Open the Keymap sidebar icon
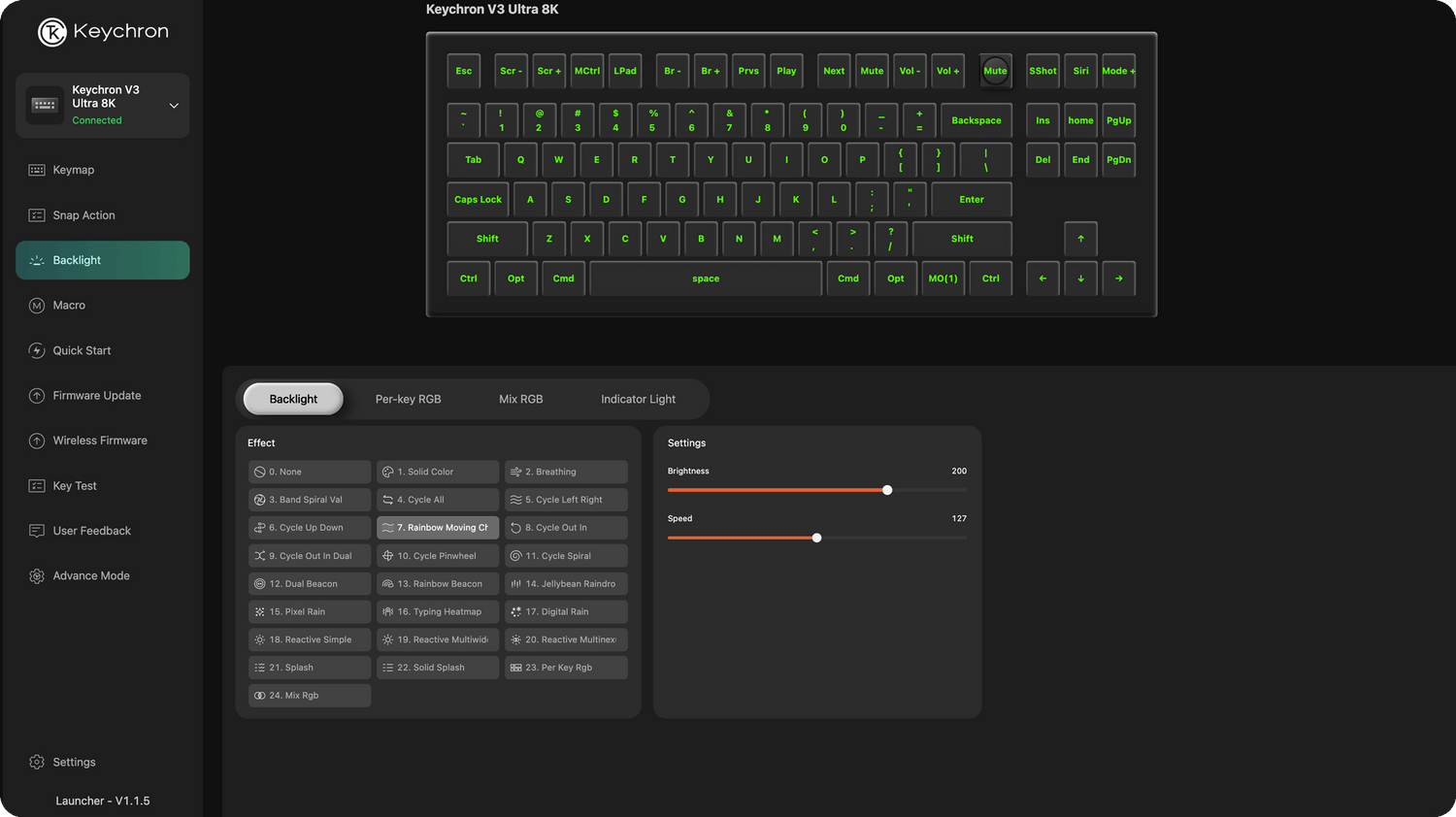The height and width of the screenshot is (817, 1456). (x=37, y=170)
